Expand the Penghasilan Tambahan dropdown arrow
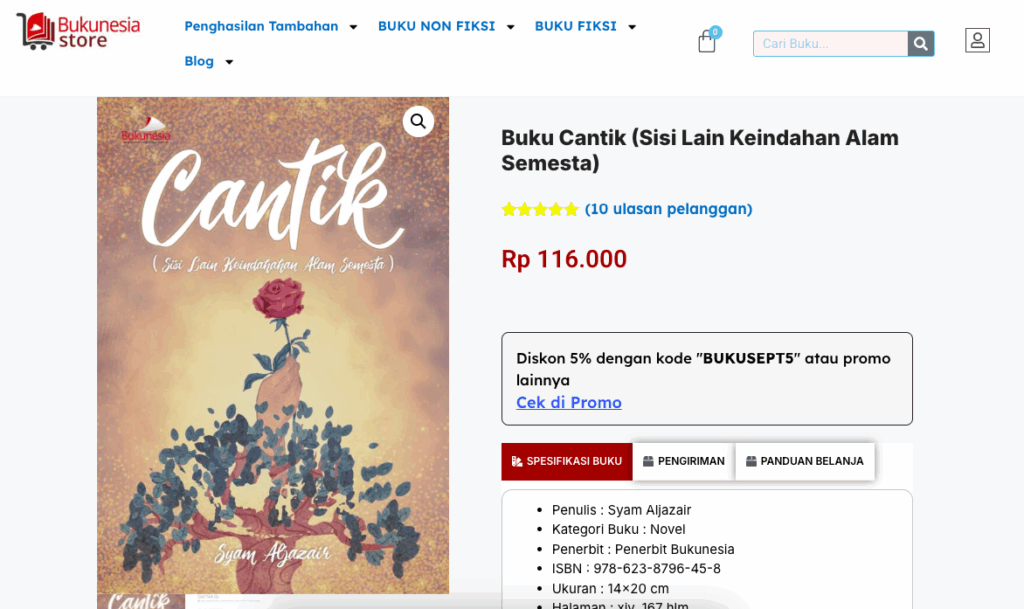Image resolution: width=1024 pixels, height=609 pixels. 353,27
